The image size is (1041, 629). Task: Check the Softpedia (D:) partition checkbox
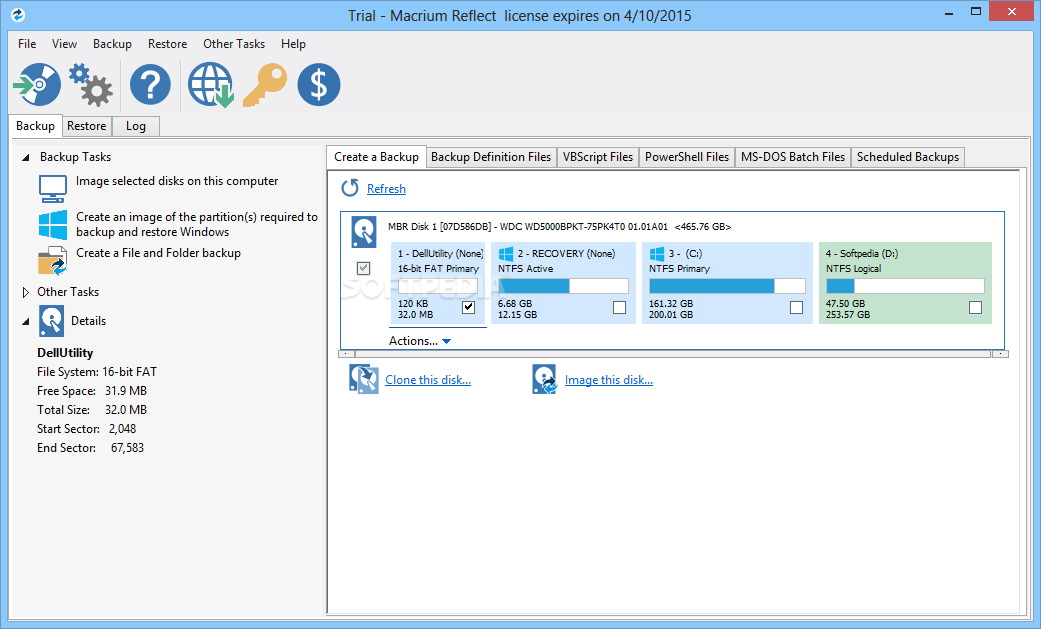(975, 308)
